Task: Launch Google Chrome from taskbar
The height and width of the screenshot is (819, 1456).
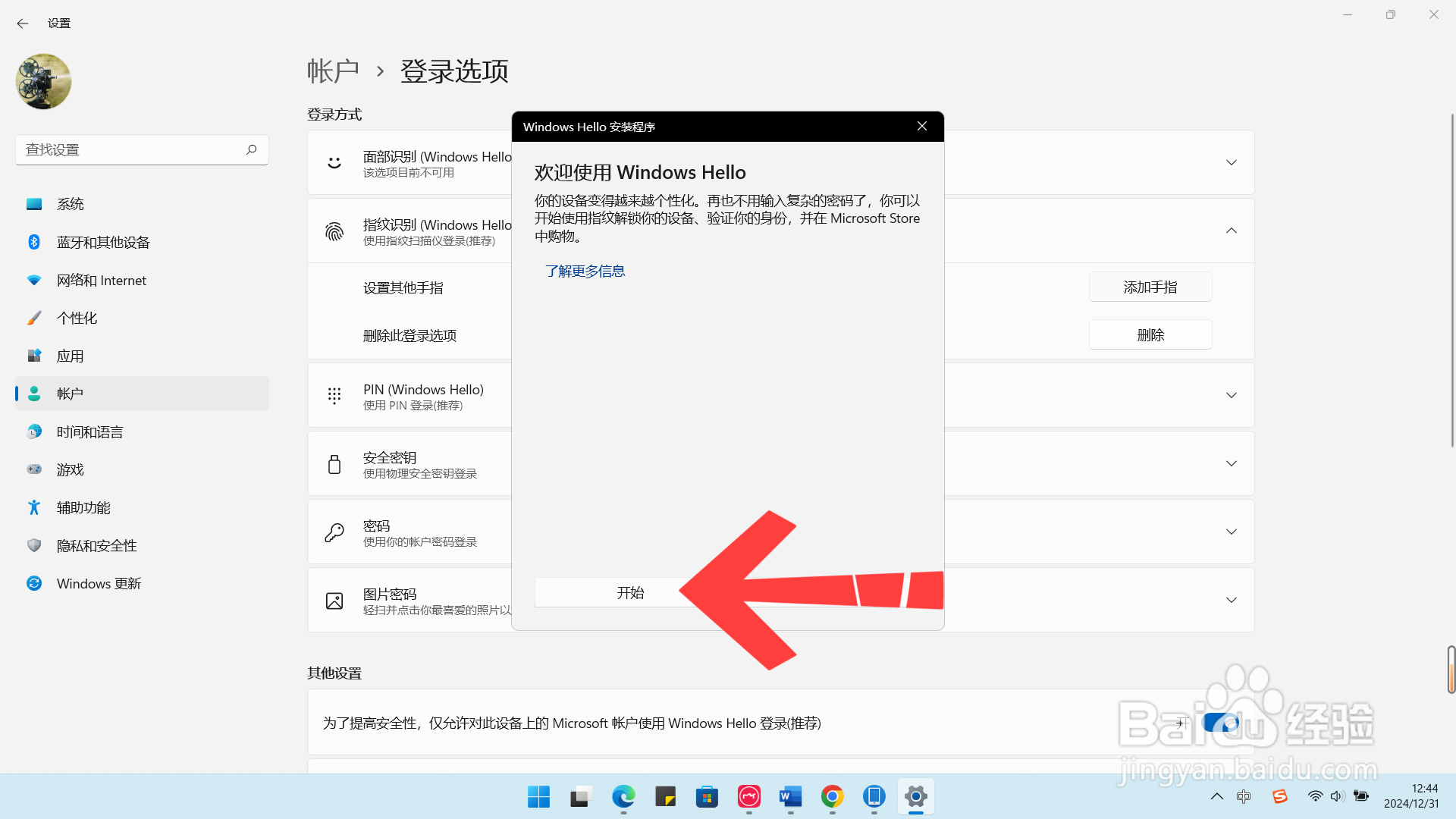Action: (x=832, y=796)
